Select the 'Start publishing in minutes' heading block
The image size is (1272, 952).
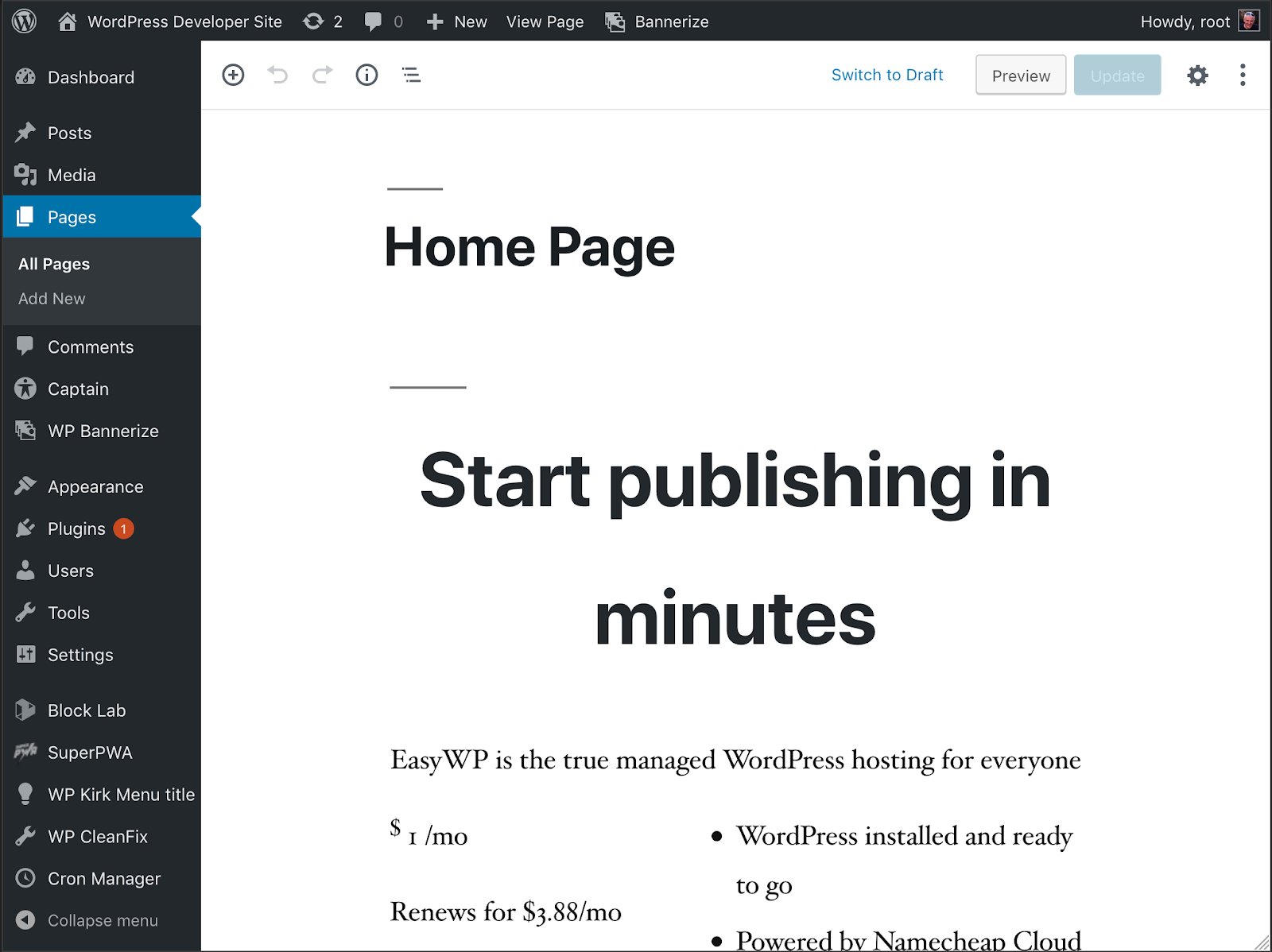pyautogui.click(x=735, y=549)
